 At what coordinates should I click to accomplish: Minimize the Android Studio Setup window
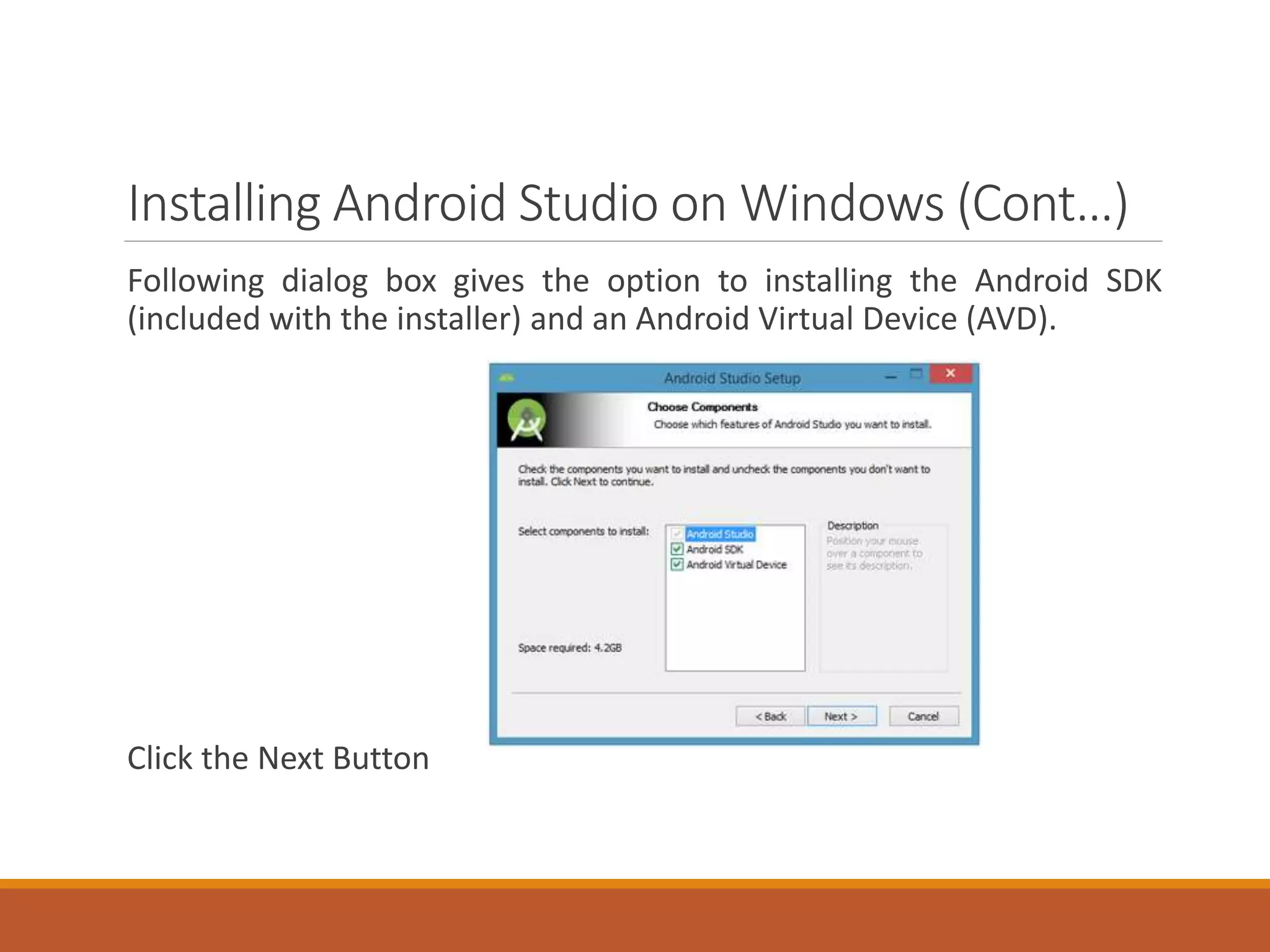(x=891, y=376)
